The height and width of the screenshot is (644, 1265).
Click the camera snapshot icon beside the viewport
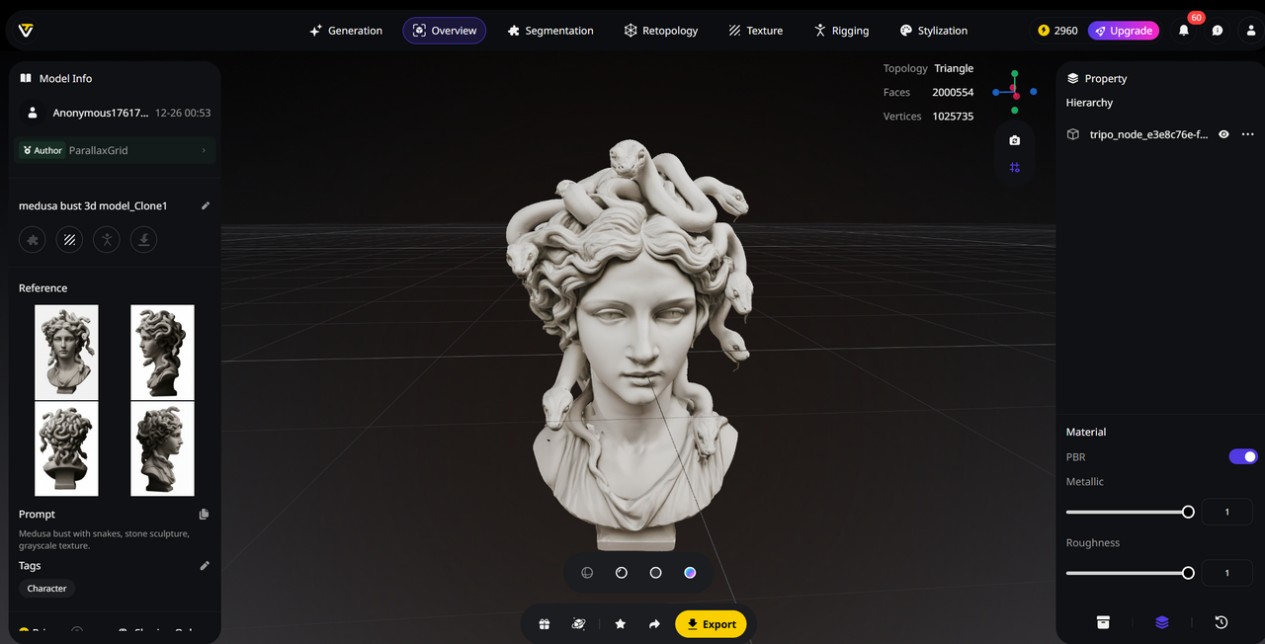pos(1014,140)
